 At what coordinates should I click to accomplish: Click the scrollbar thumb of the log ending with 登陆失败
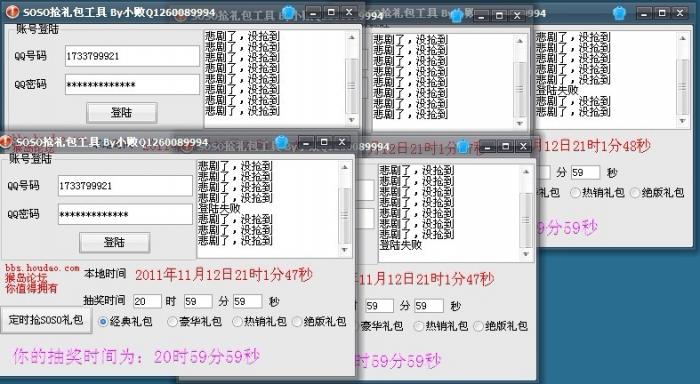click(526, 220)
